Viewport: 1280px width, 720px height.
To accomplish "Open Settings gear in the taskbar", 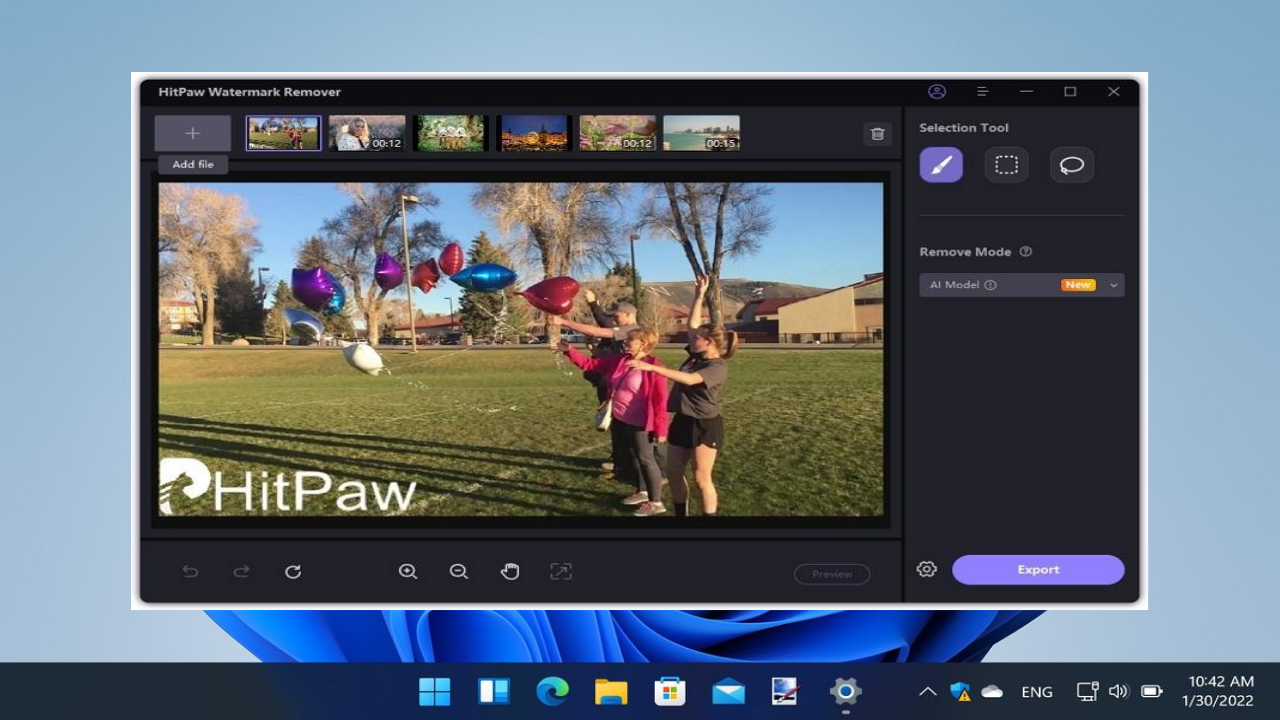I will point(846,691).
